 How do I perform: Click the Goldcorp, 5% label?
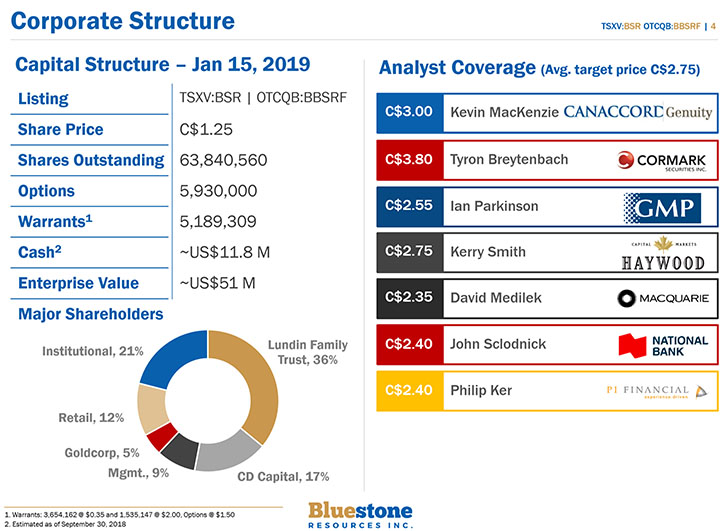click(102, 453)
